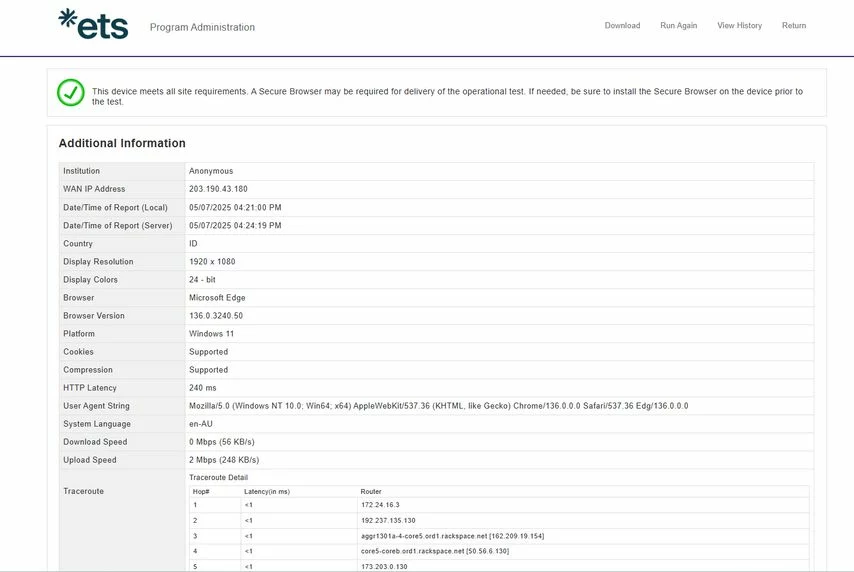
Task: Click the Program Administration title text
Action: (x=202, y=28)
